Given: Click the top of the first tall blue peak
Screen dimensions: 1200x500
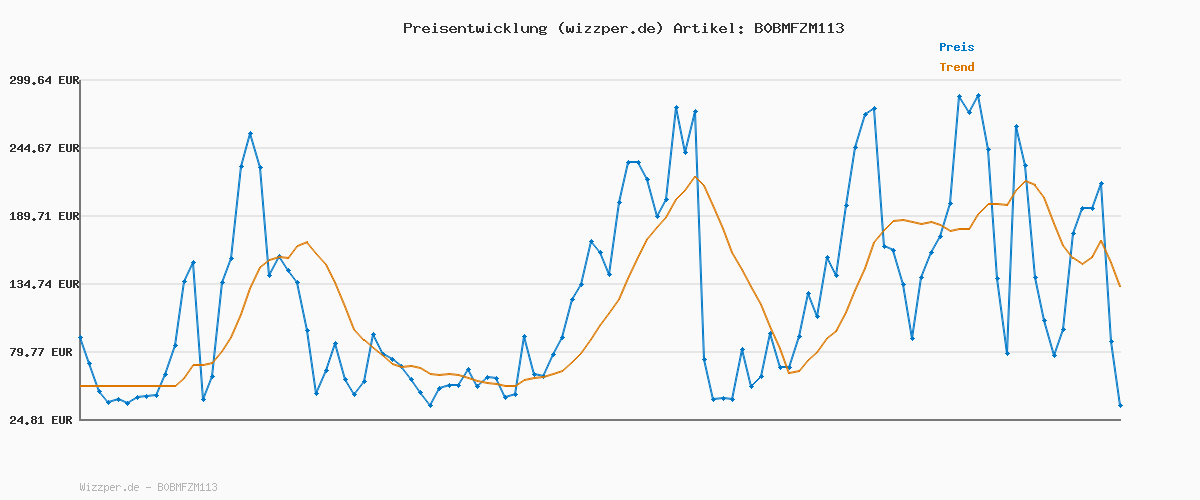Looking at the screenshot, I should point(250,133).
